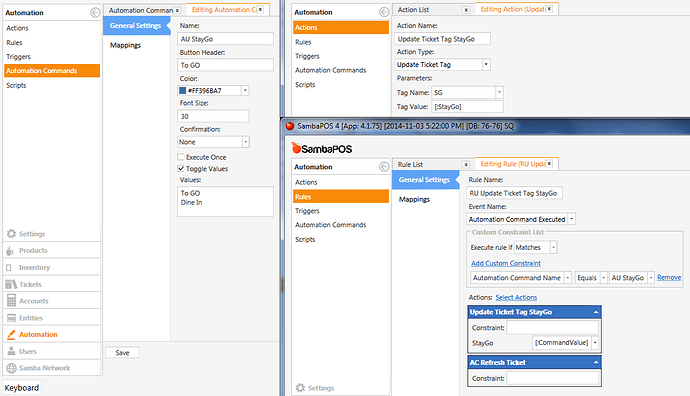Click back arrow in Rules window Automation panel
This screenshot has width=690, height=396.
[384, 167]
